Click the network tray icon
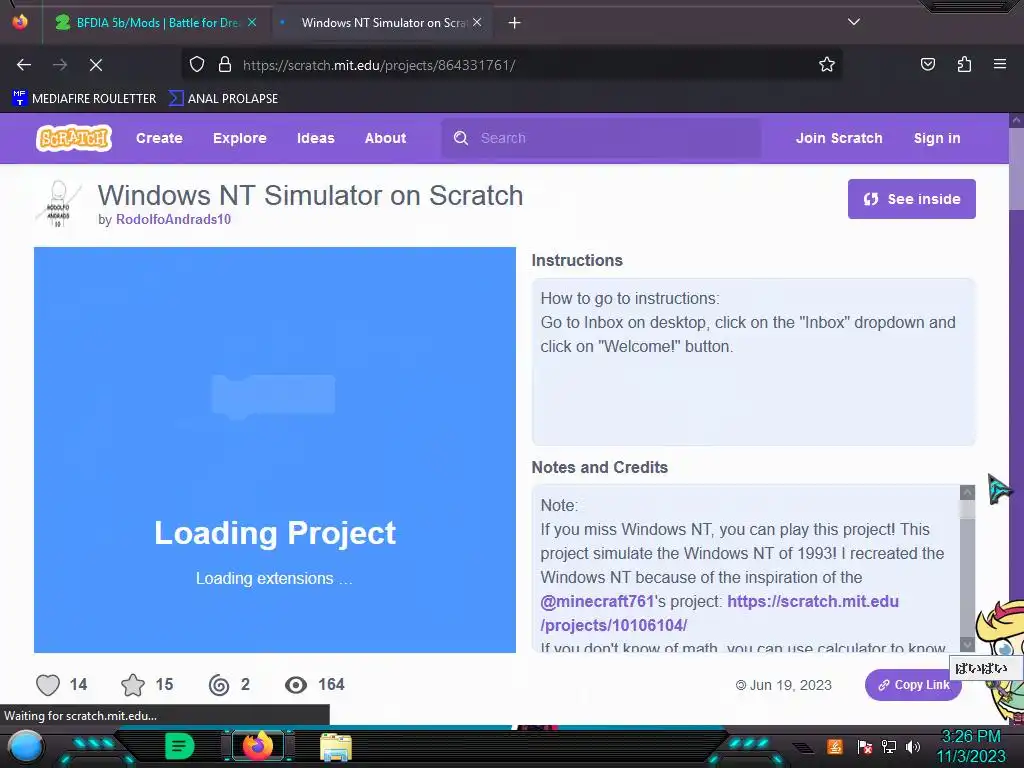This screenshot has width=1024, height=768. (x=889, y=747)
